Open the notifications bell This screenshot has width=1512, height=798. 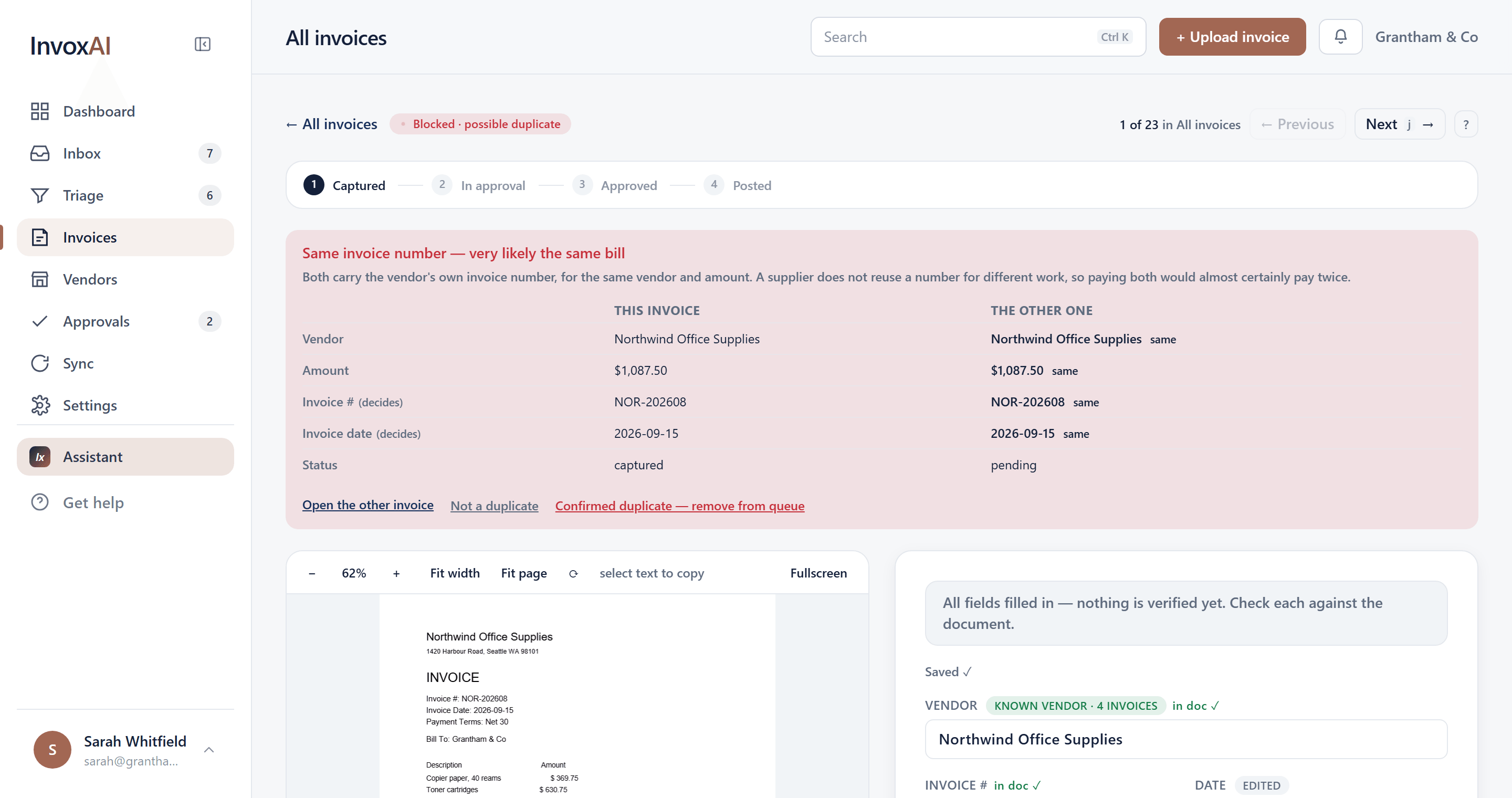pyautogui.click(x=1340, y=36)
